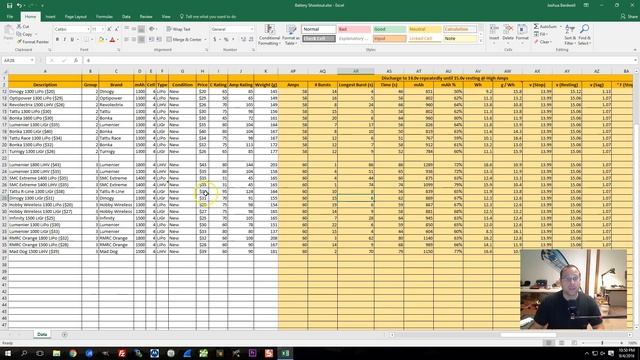Apply the Neutral cell style

(x=425, y=29)
